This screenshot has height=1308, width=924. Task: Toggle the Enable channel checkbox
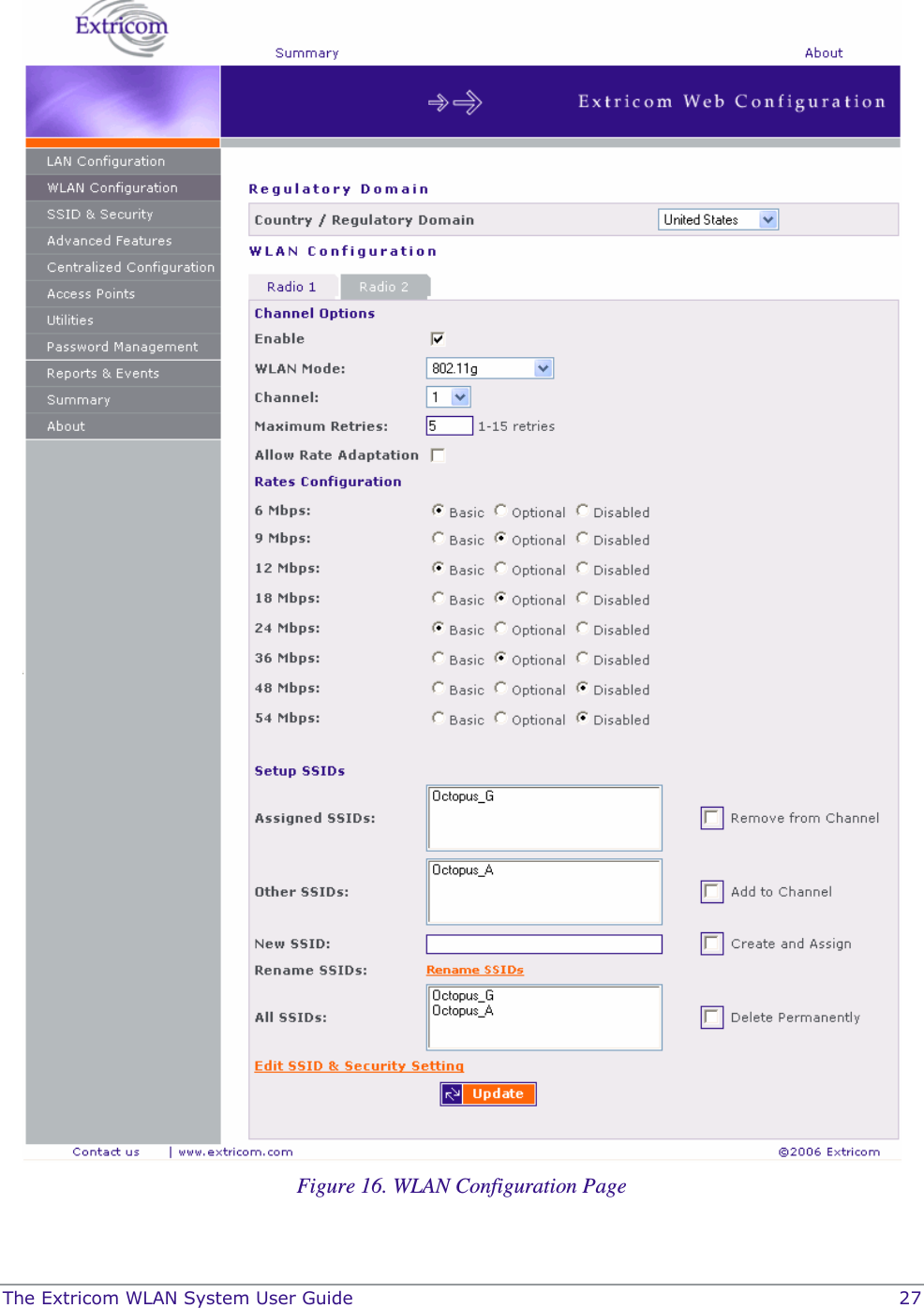tap(438, 338)
